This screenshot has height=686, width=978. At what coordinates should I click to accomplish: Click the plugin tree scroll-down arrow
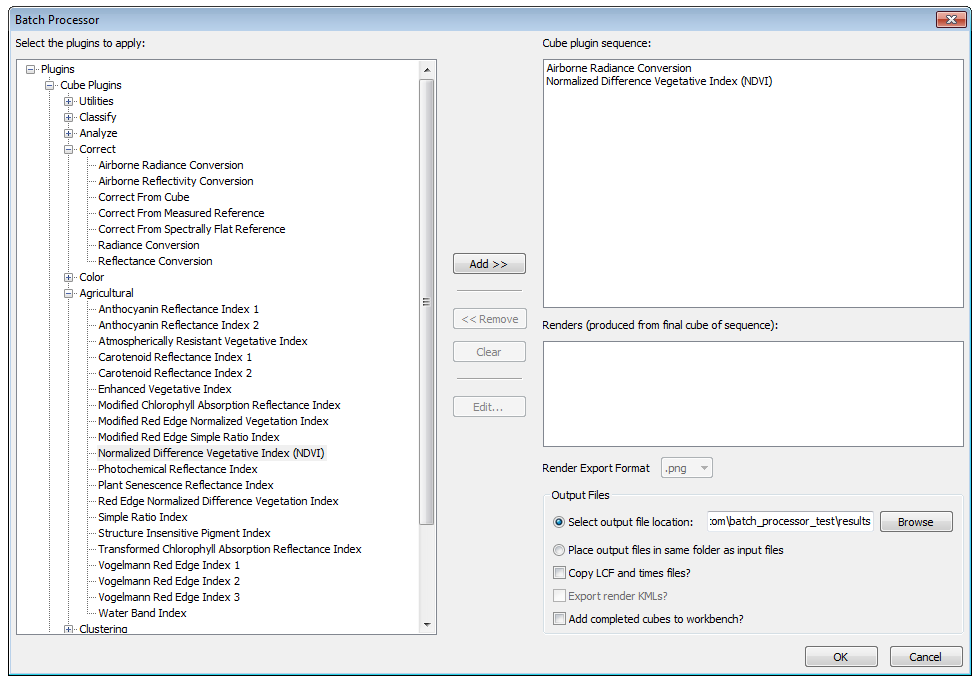click(x=427, y=625)
